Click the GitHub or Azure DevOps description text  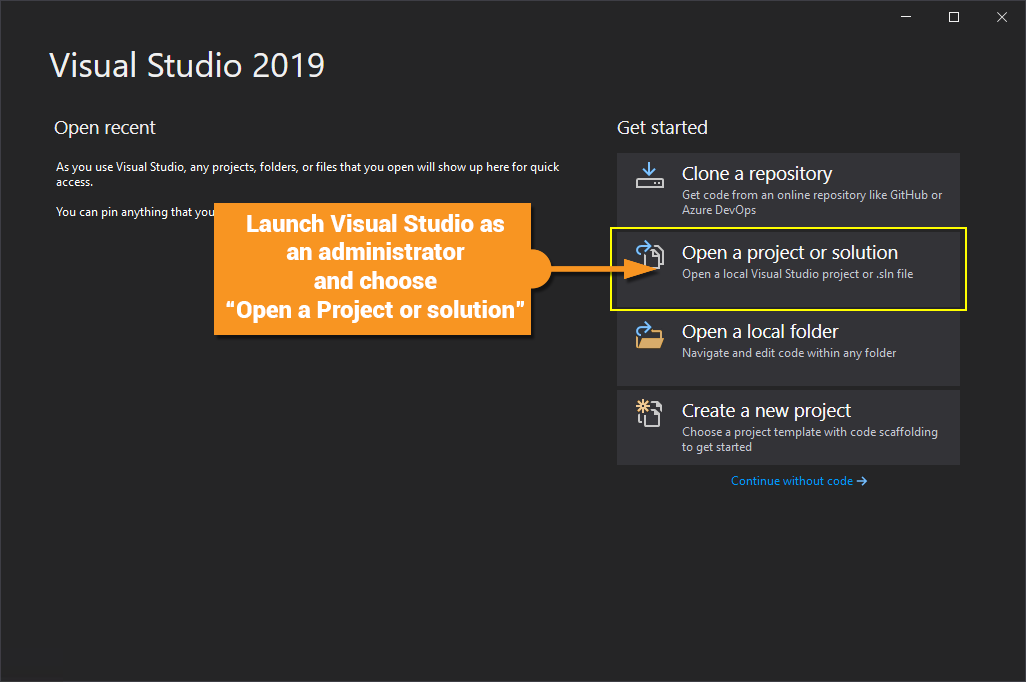(x=811, y=202)
